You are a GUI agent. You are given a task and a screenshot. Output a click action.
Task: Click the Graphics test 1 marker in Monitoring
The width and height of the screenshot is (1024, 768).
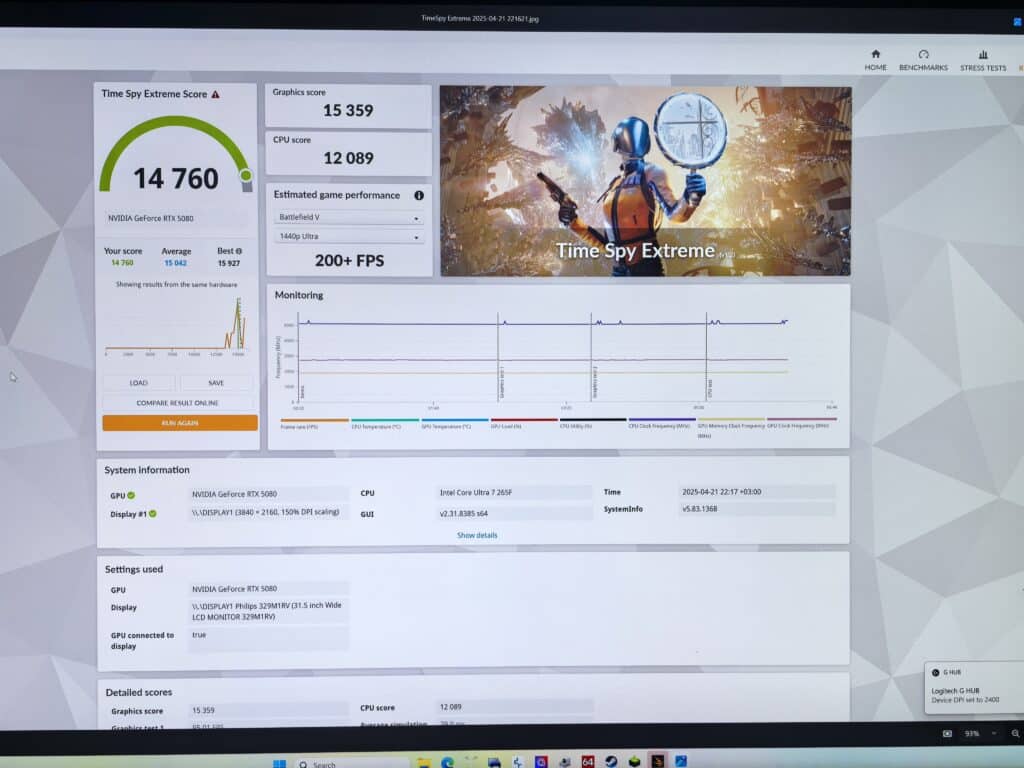click(x=498, y=357)
